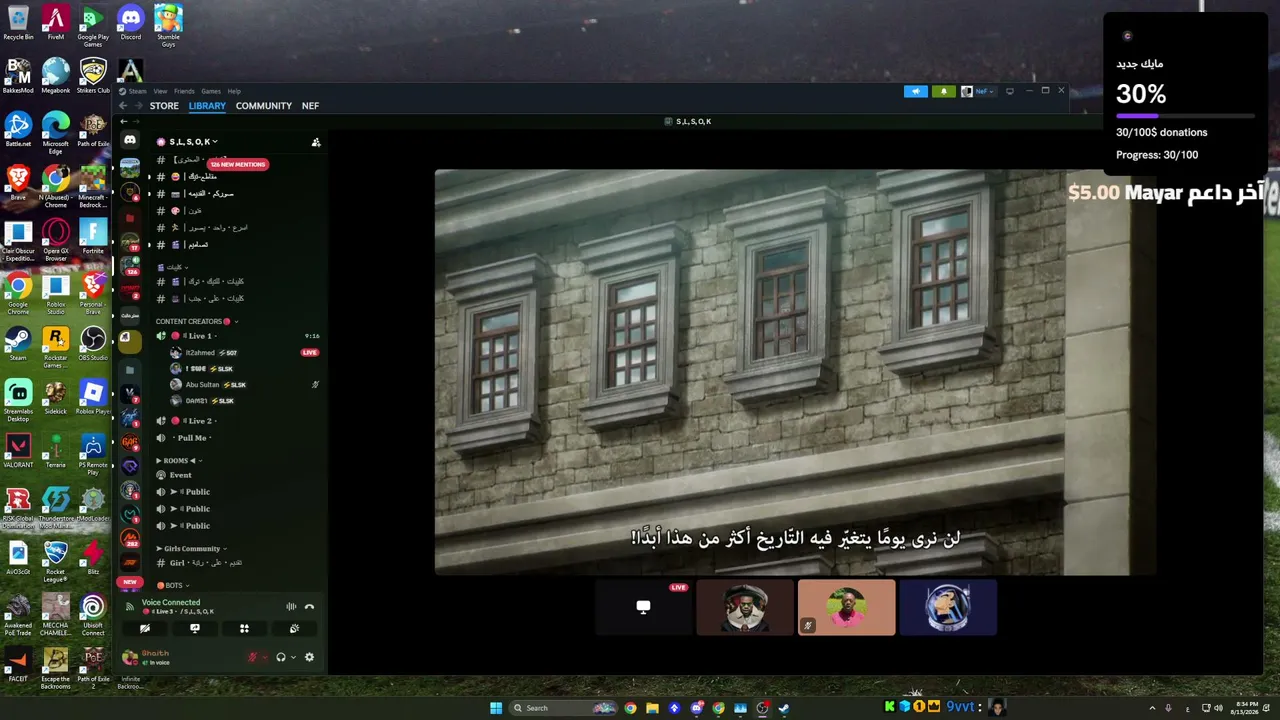Select the Streamlabs Desktop icon
Viewport: 1280px width, 720px height.
click(18, 400)
